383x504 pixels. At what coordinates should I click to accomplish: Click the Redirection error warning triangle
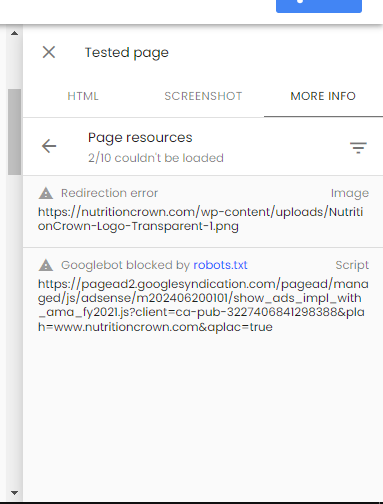(46, 193)
